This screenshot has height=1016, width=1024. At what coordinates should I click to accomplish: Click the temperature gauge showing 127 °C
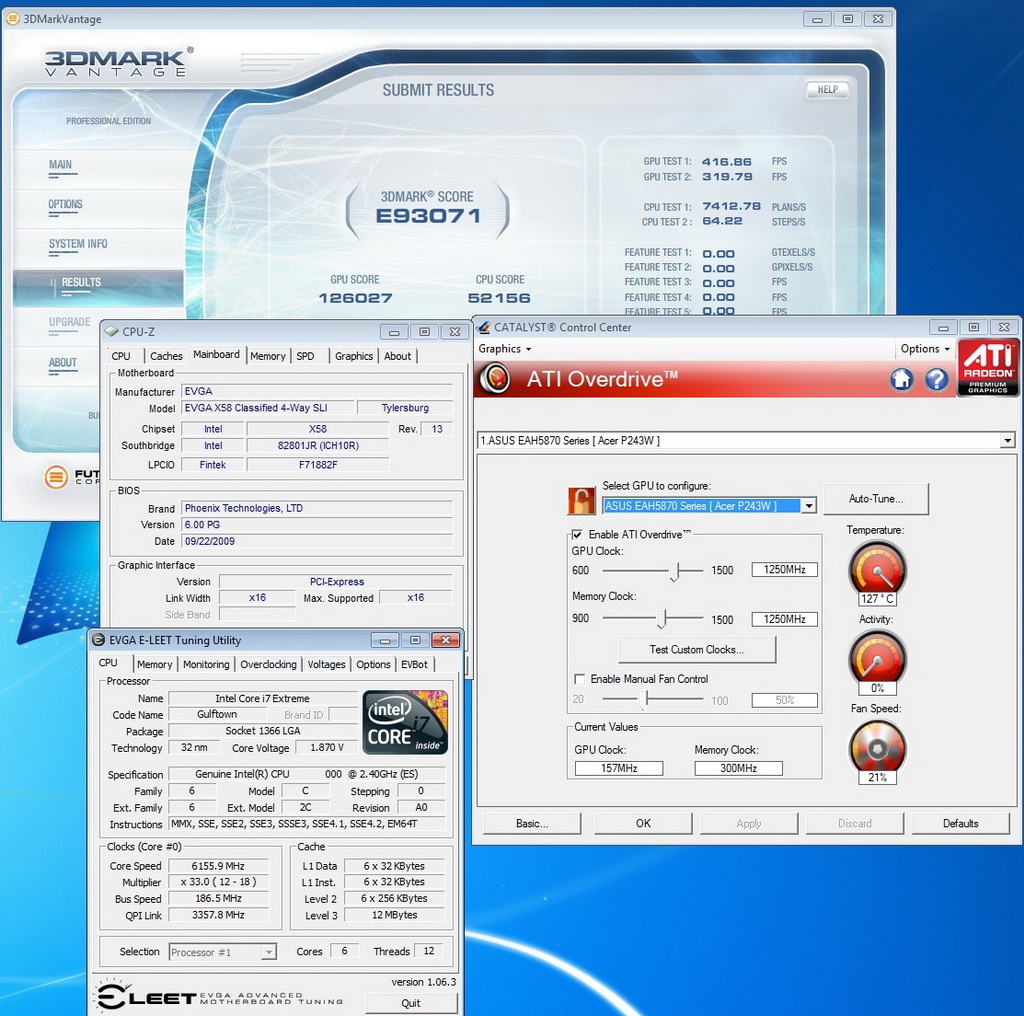click(877, 570)
